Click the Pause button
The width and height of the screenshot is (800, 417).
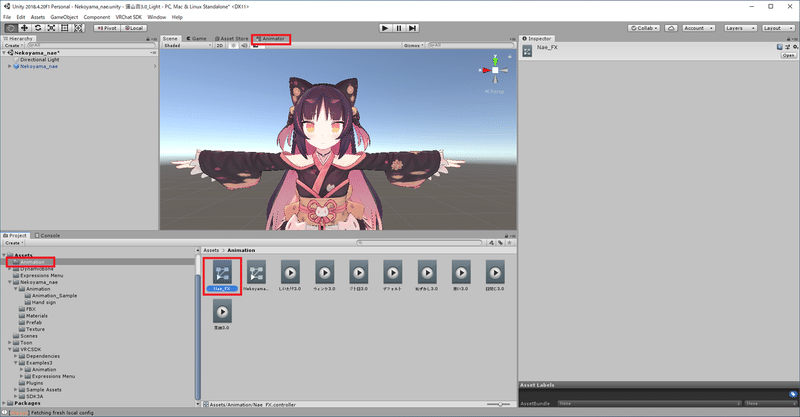click(x=399, y=28)
